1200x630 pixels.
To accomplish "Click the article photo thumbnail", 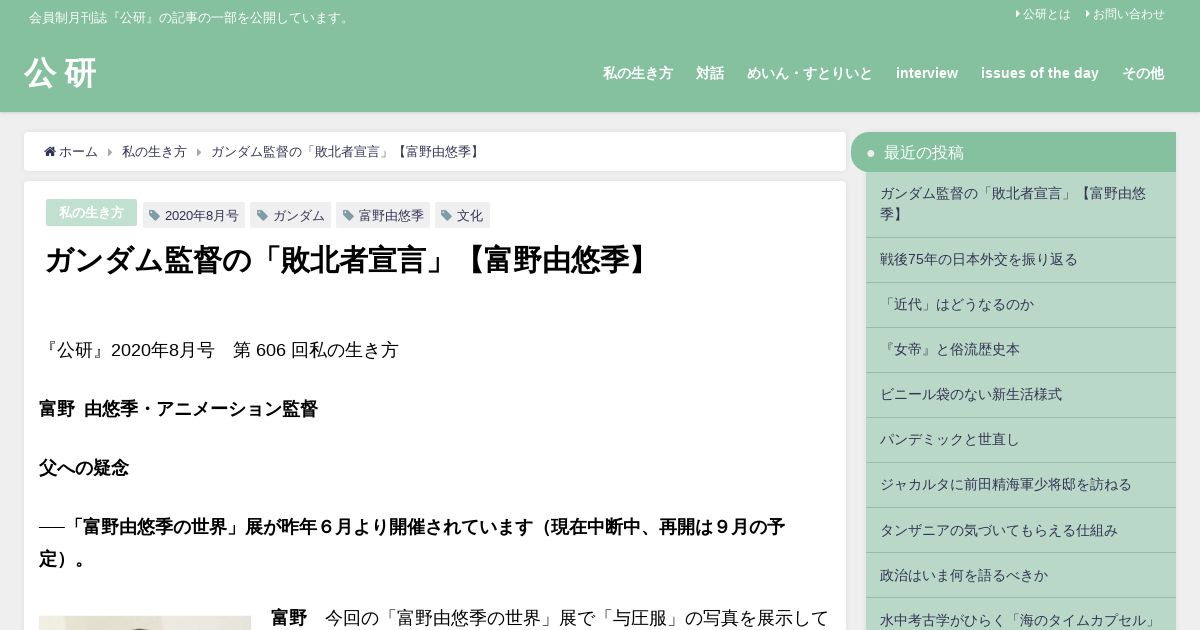I will [x=145, y=623].
